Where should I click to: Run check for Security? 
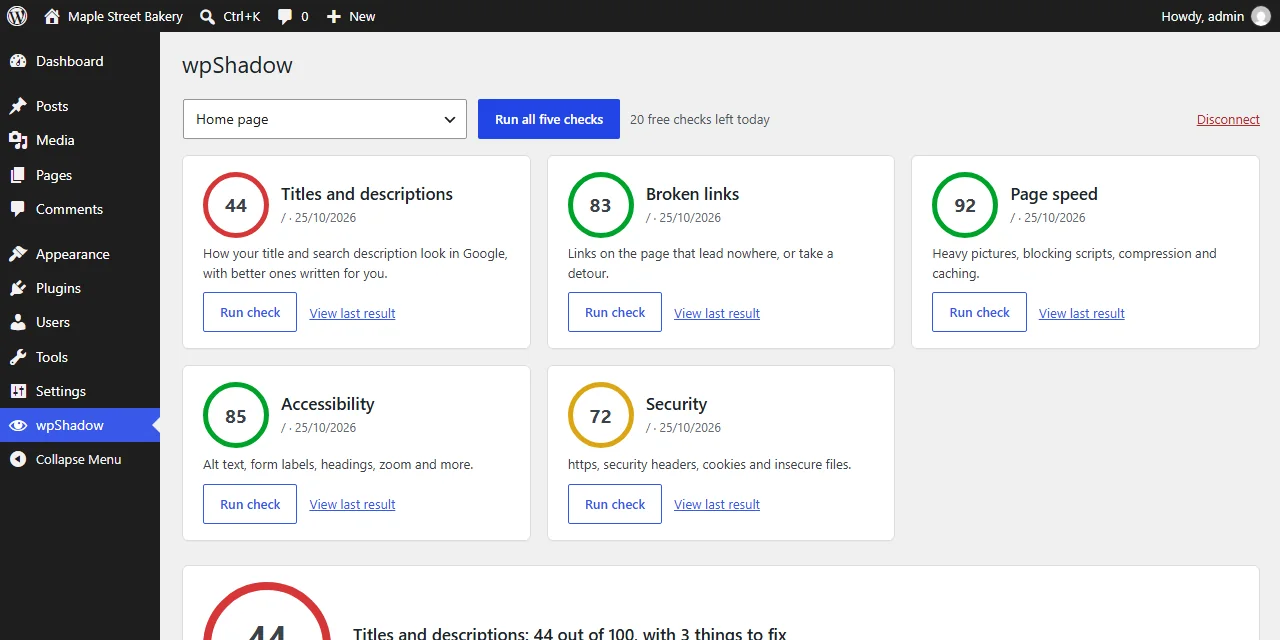pyautogui.click(x=615, y=504)
